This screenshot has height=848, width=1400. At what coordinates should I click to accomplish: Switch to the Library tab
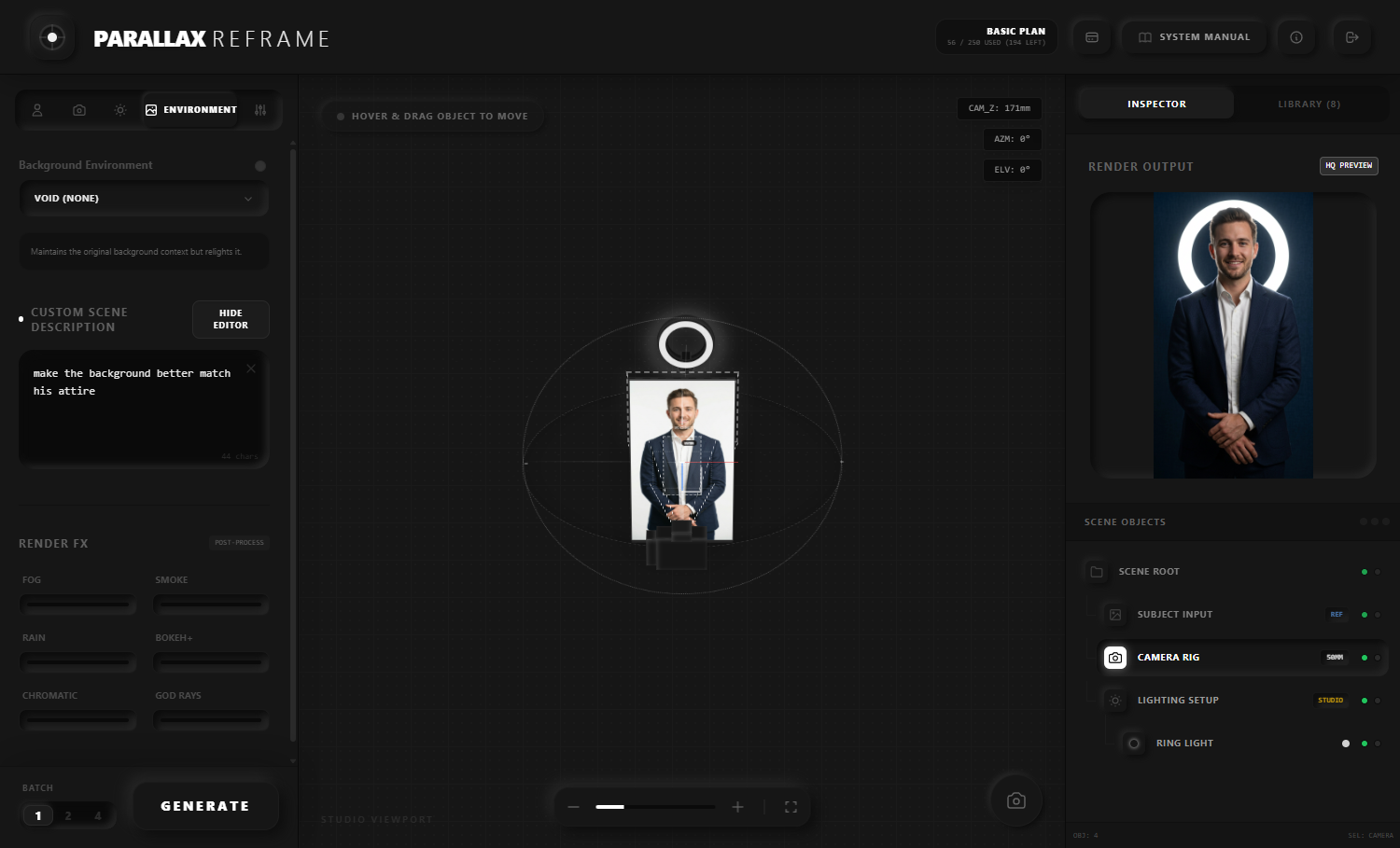[1309, 104]
